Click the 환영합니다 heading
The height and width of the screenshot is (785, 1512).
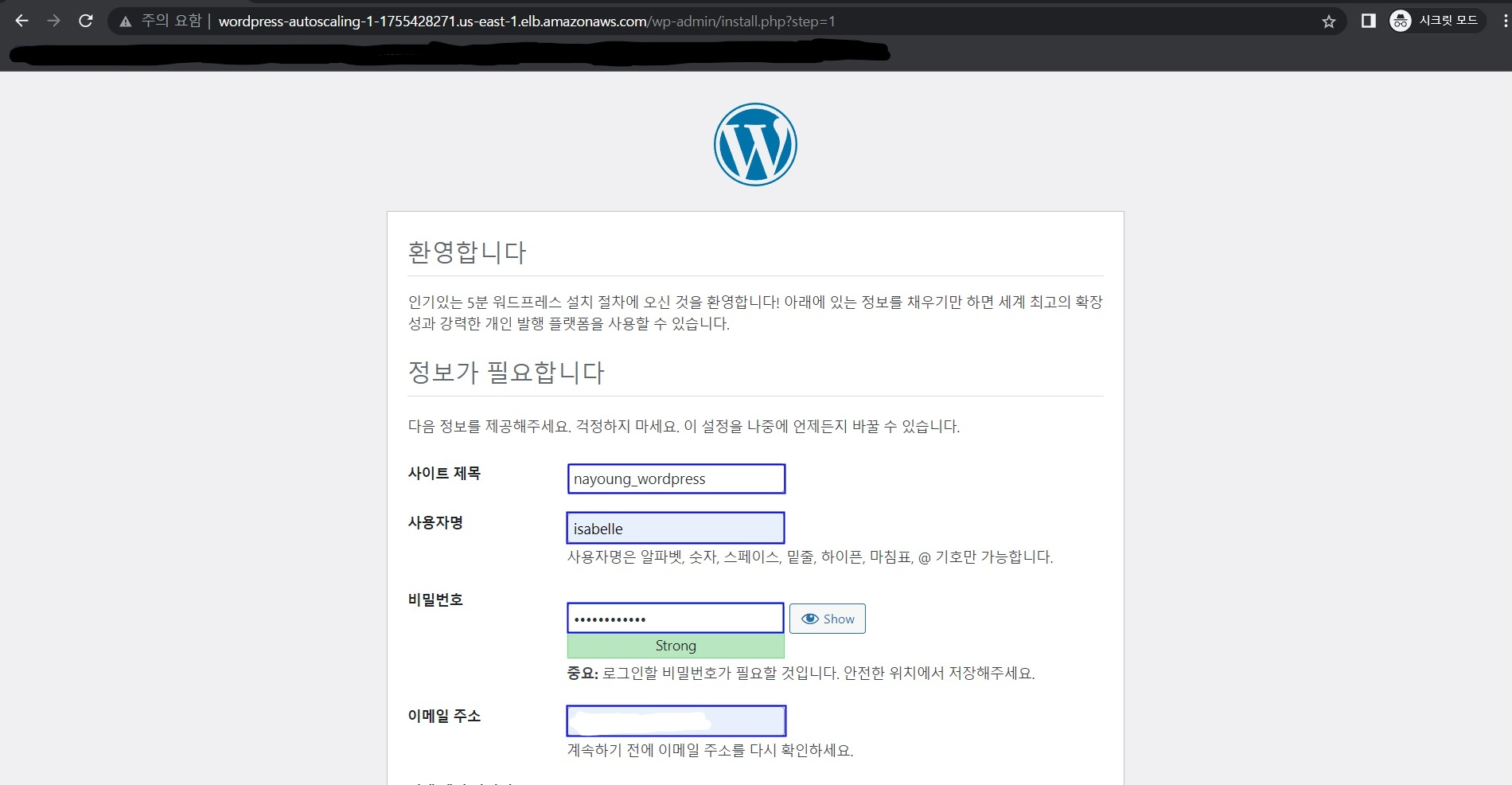467,252
